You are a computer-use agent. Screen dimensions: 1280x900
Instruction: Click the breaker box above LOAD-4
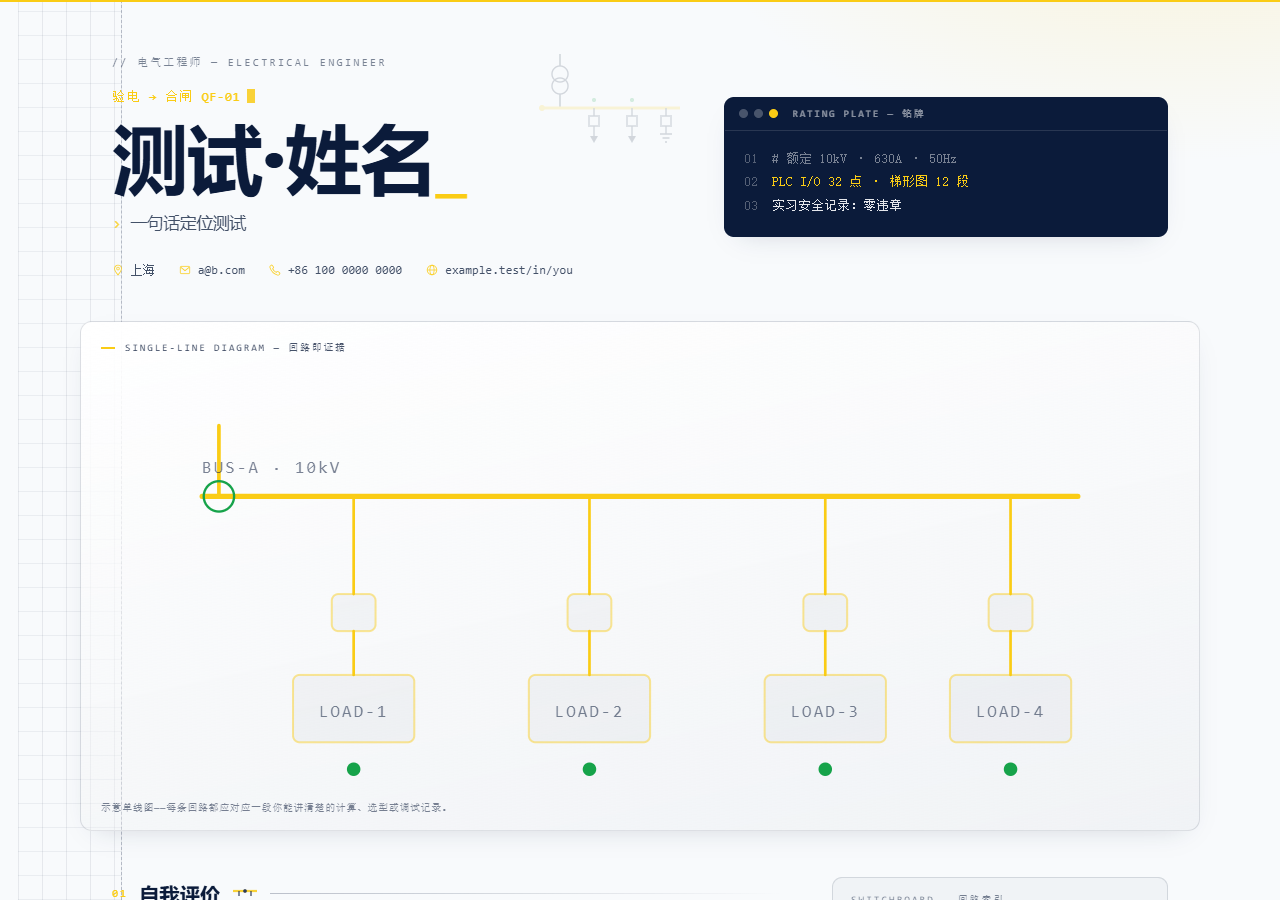pyautogui.click(x=1010, y=613)
